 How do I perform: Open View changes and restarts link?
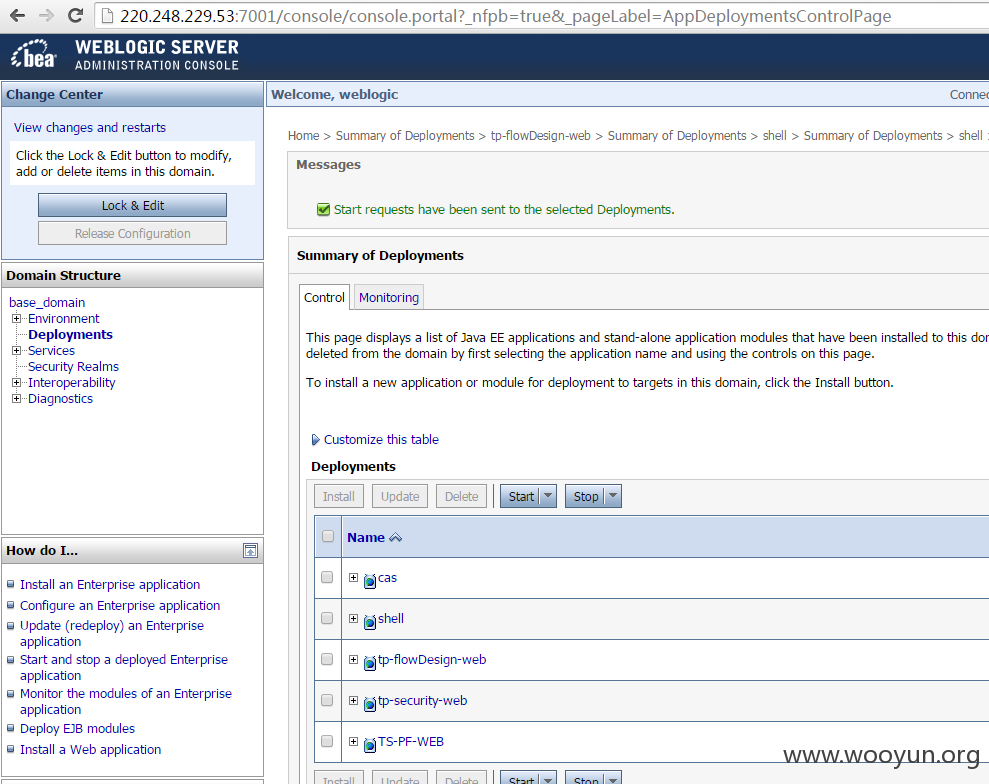pos(90,127)
